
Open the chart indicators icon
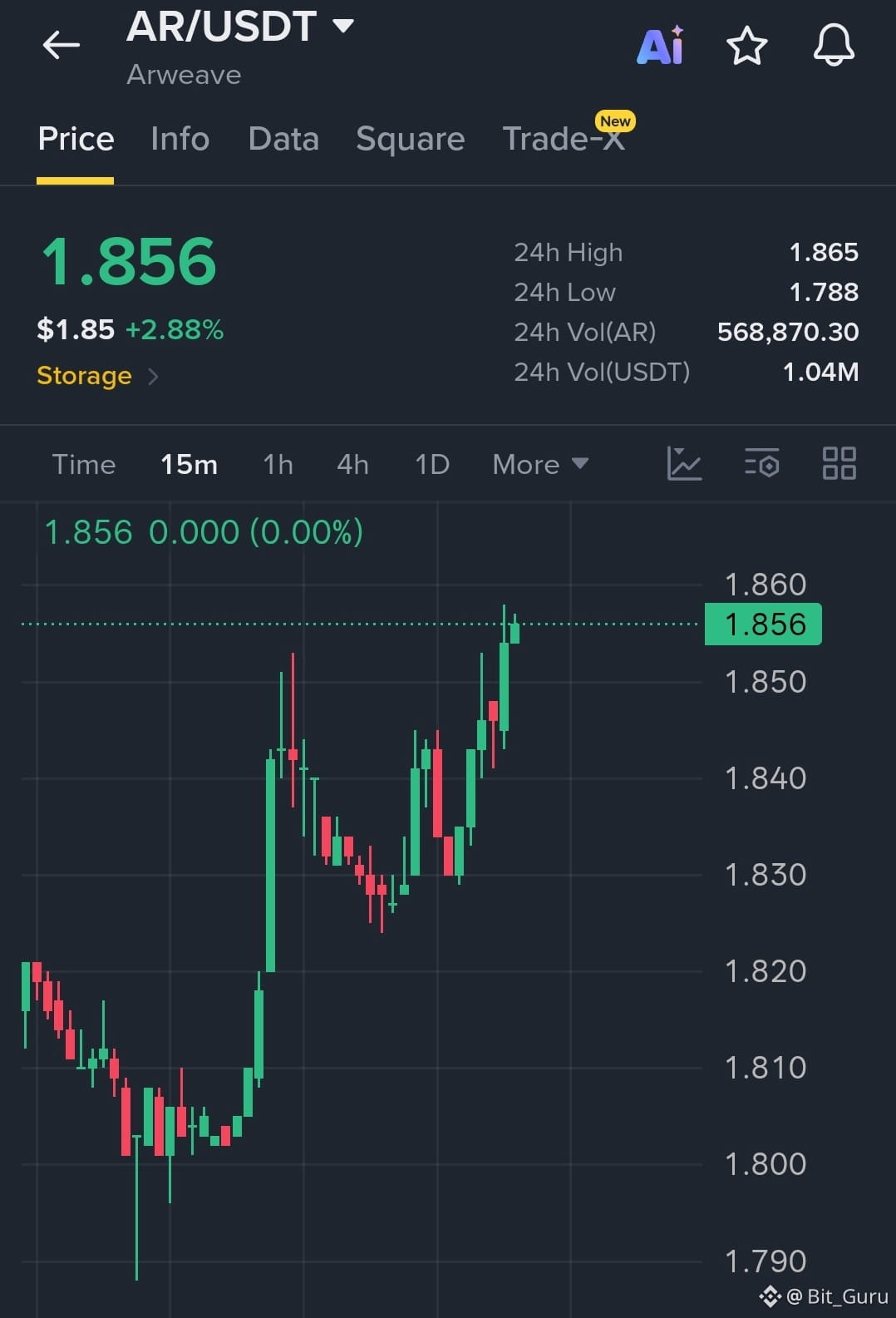684,463
